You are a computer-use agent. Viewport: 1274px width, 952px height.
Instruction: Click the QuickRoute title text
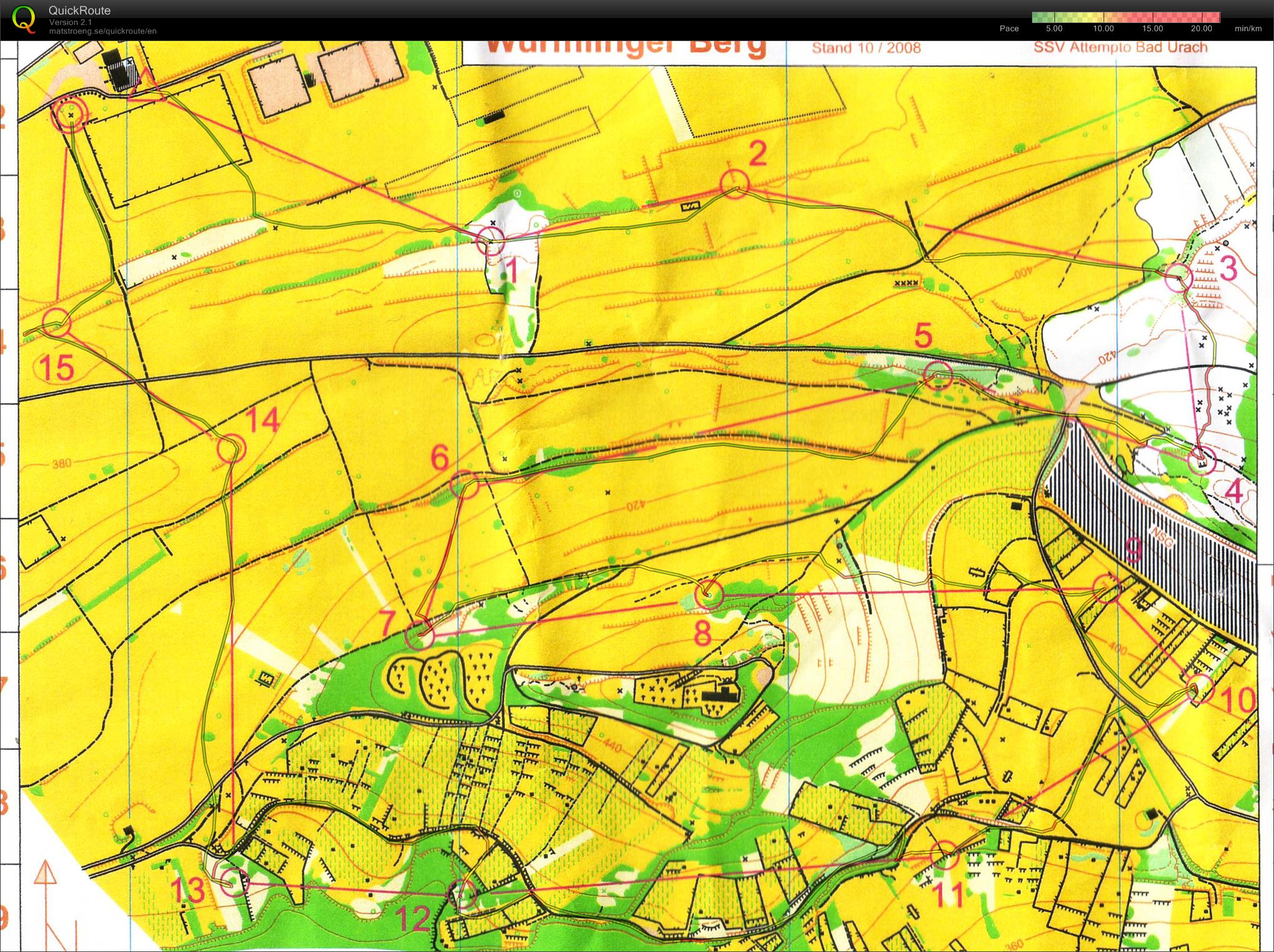(x=80, y=11)
